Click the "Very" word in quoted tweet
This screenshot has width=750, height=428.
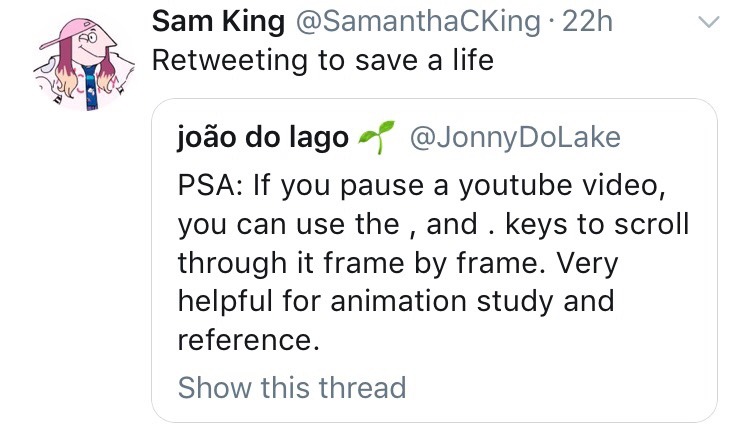coord(590,262)
